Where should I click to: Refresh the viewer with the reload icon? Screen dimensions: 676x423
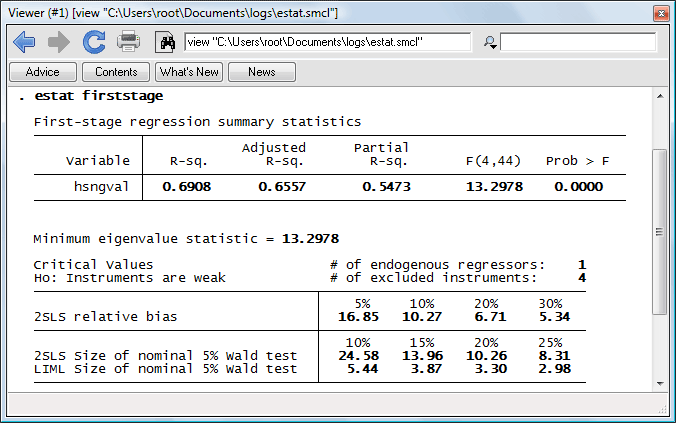coord(94,42)
